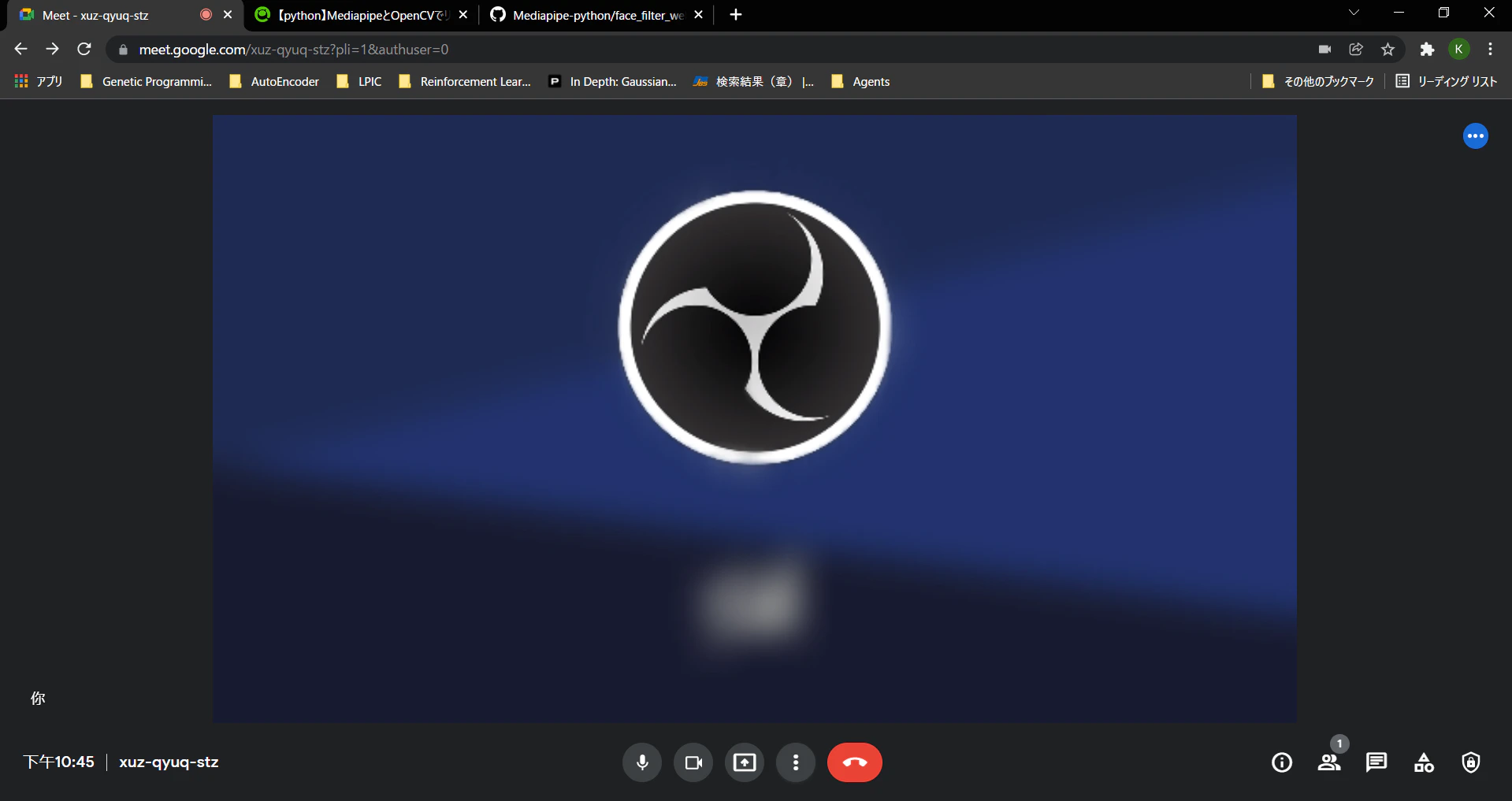
Task: Expand the tab search dropdown arrow
Action: pyautogui.click(x=1354, y=13)
